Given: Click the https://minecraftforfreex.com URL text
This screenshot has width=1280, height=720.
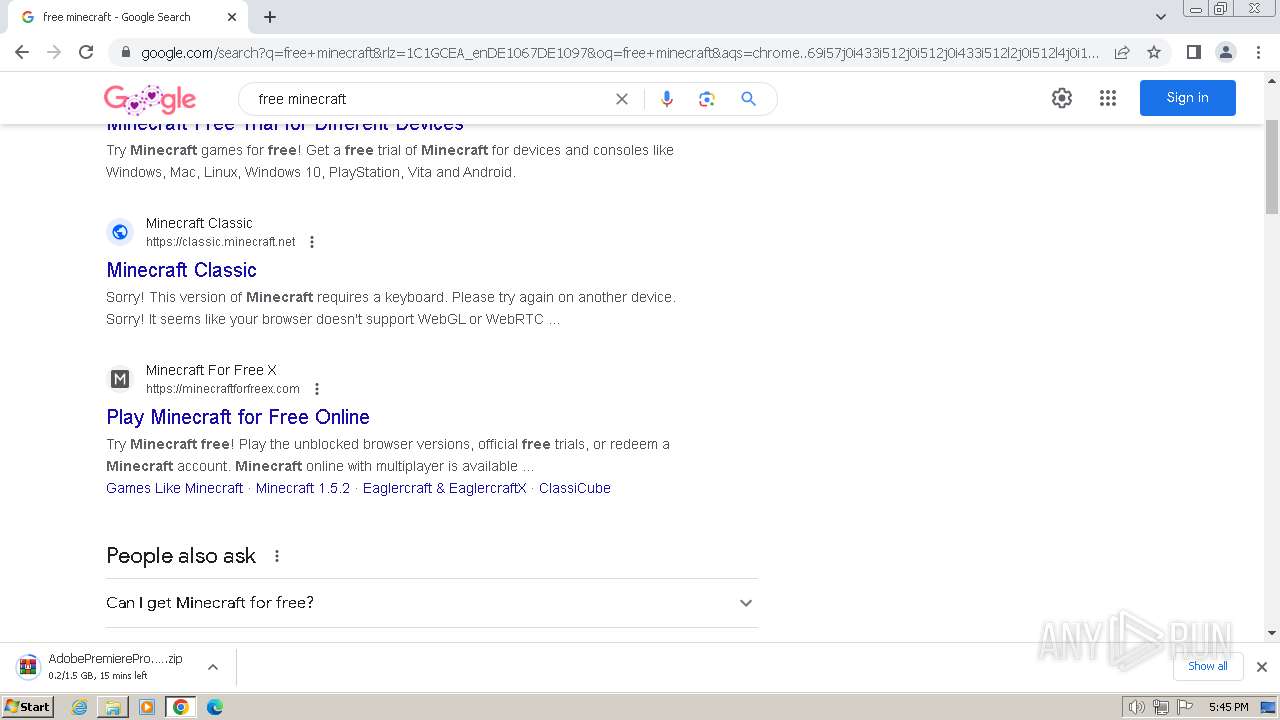Looking at the screenshot, I should [x=223, y=389].
